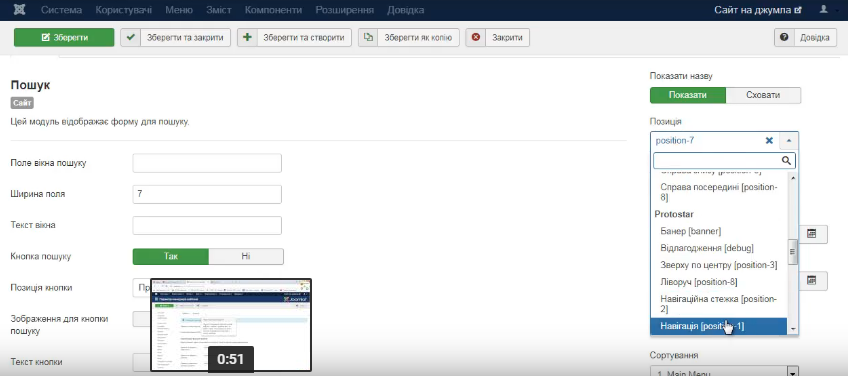
Task: Click the copy icon of Зберегти як копію
Action: click(x=368, y=37)
